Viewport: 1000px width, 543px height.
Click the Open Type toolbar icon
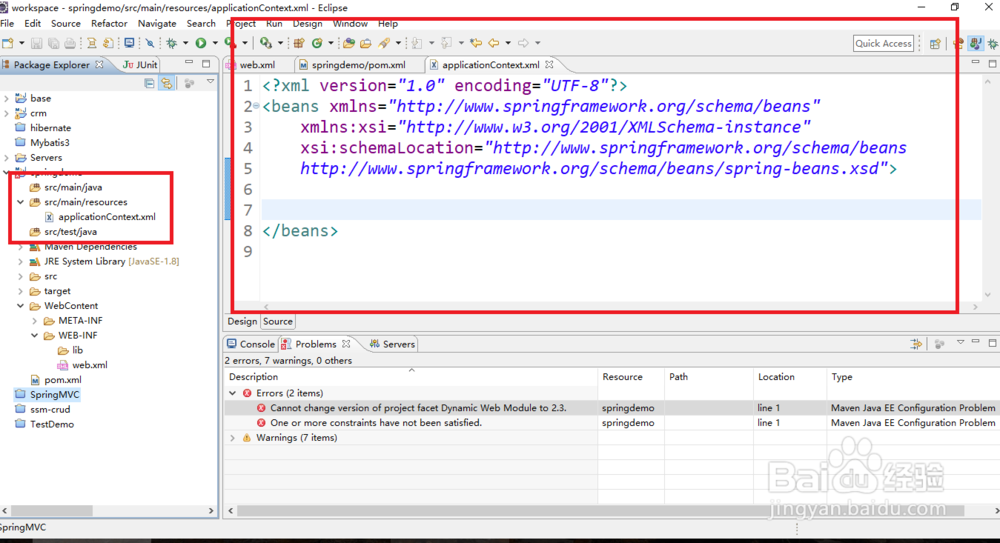pos(349,43)
